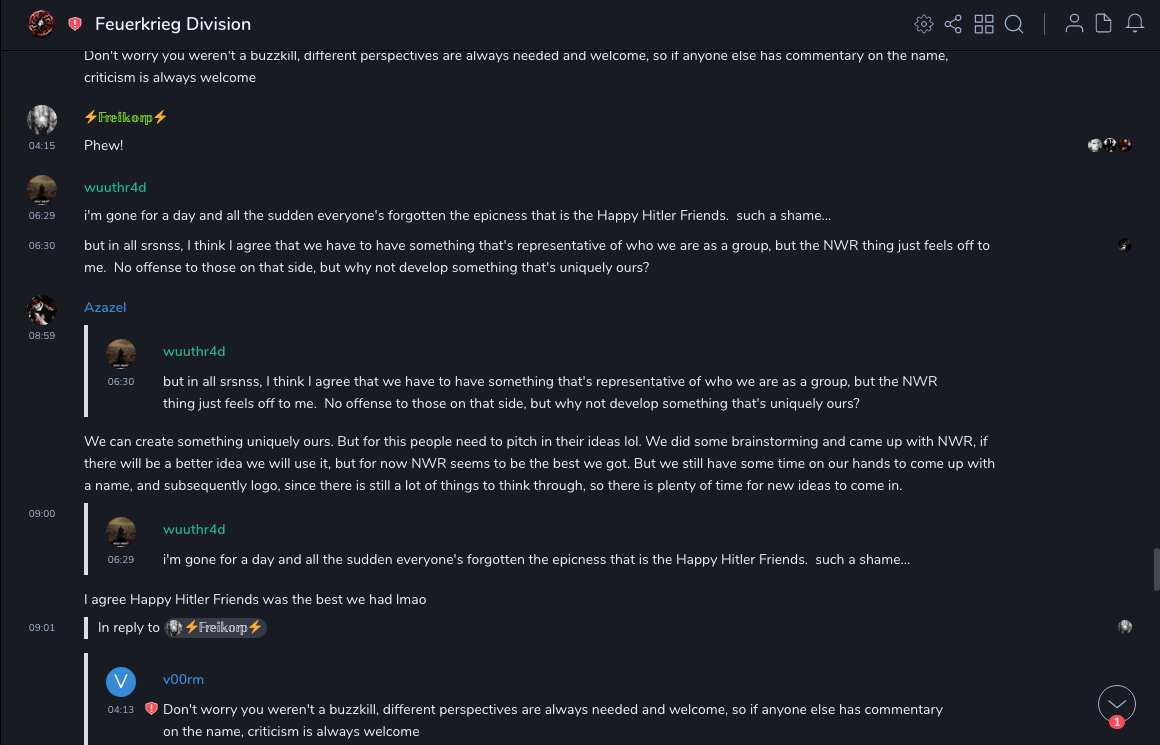
Task: Open the blue 'V' avatar of v00rm
Action: click(x=121, y=681)
